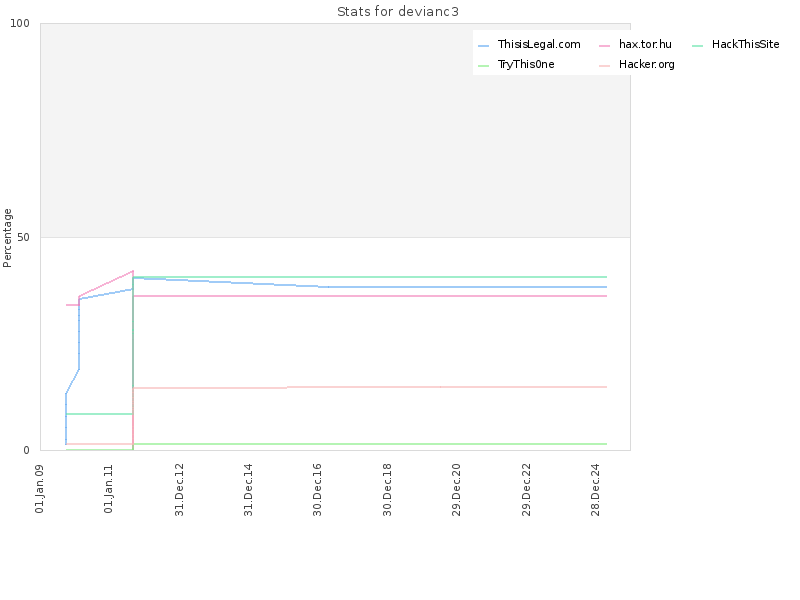Click the 30.Dec.16 x-axis date label

point(317,490)
